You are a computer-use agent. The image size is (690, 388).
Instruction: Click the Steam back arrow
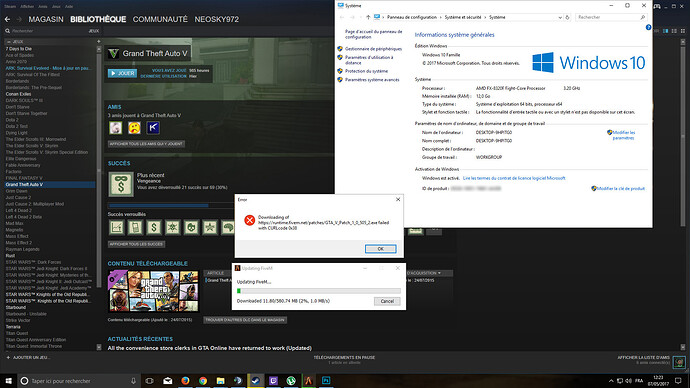click(x=7, y=19)
